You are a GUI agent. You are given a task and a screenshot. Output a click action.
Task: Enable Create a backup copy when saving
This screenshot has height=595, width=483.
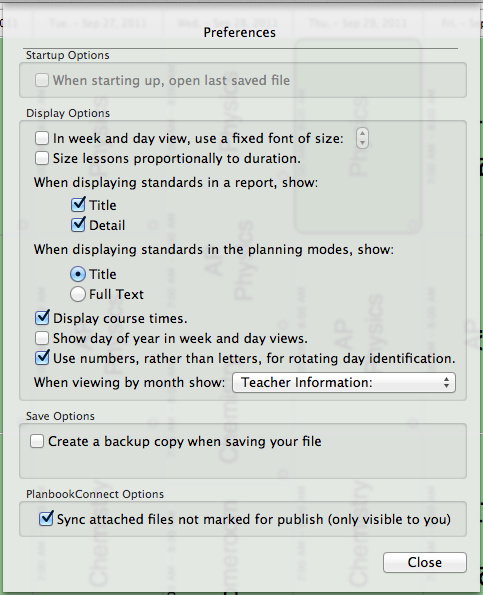tap(37, 441)
